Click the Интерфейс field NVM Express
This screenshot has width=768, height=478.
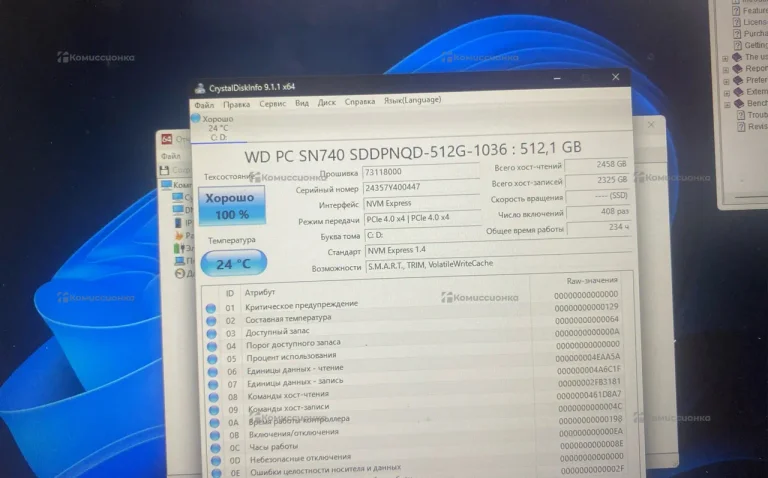[x=422, y=203]
